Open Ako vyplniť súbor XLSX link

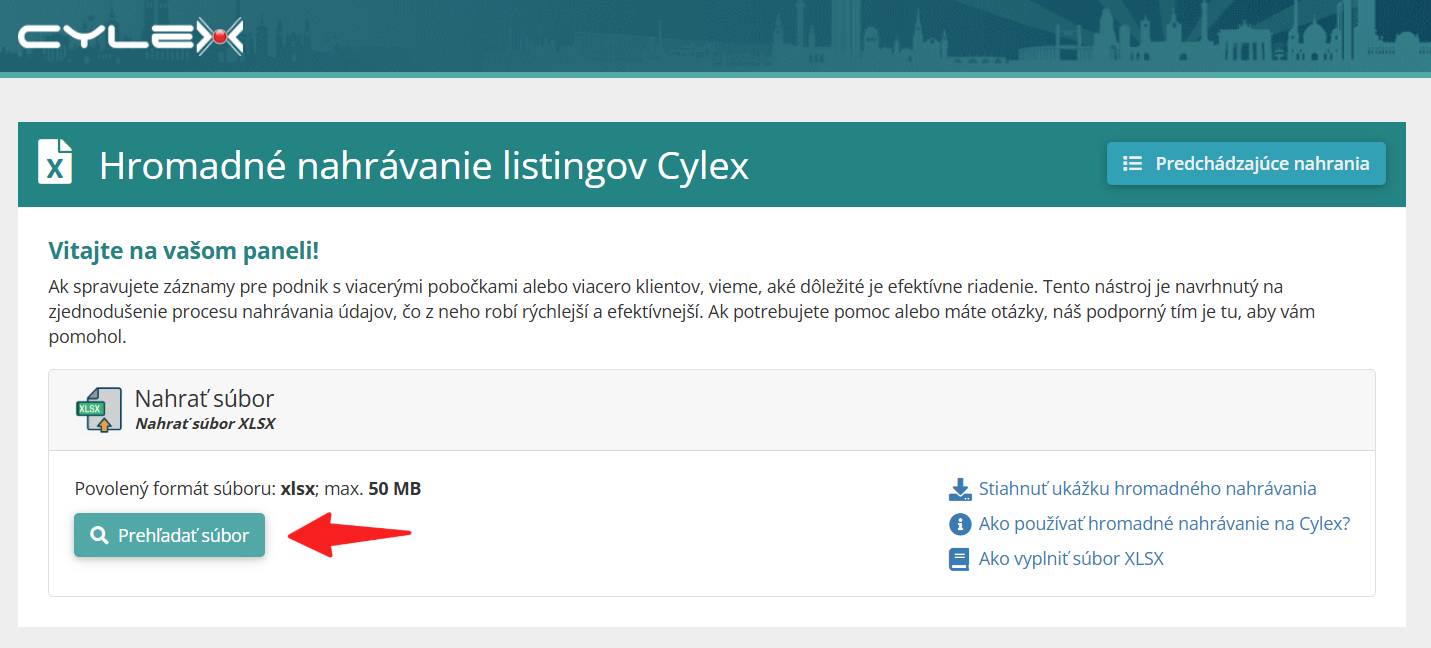[1071, 559]
